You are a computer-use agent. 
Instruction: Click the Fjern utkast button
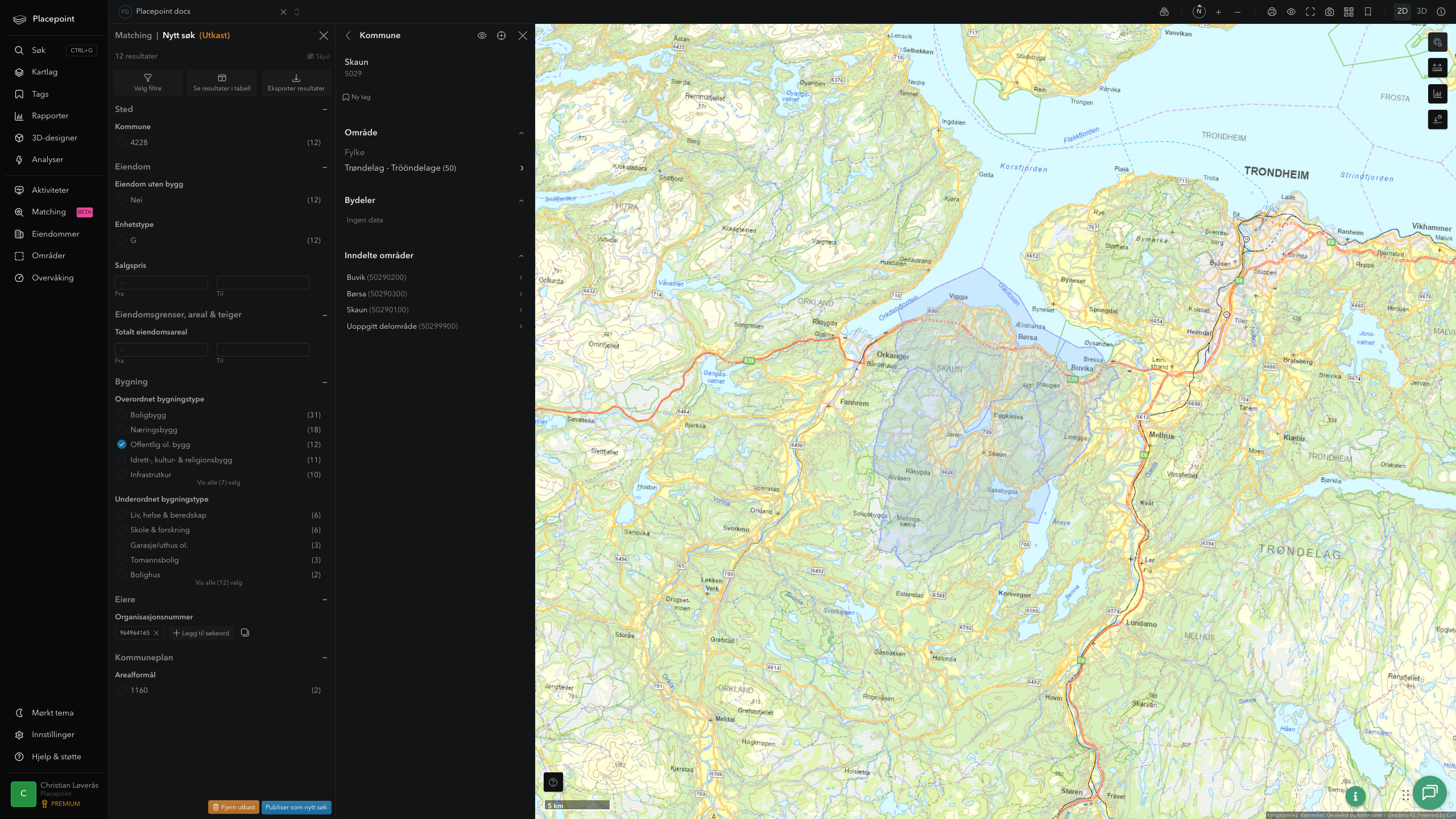tap(234, 807)
